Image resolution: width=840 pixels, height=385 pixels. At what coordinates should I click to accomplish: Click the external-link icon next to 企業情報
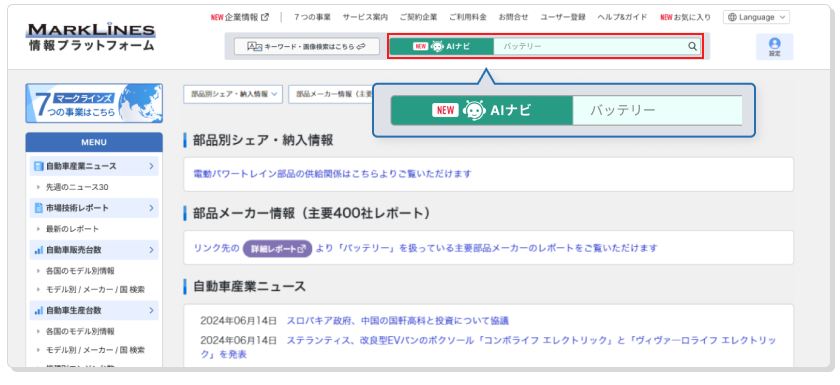tap(265, 17)
